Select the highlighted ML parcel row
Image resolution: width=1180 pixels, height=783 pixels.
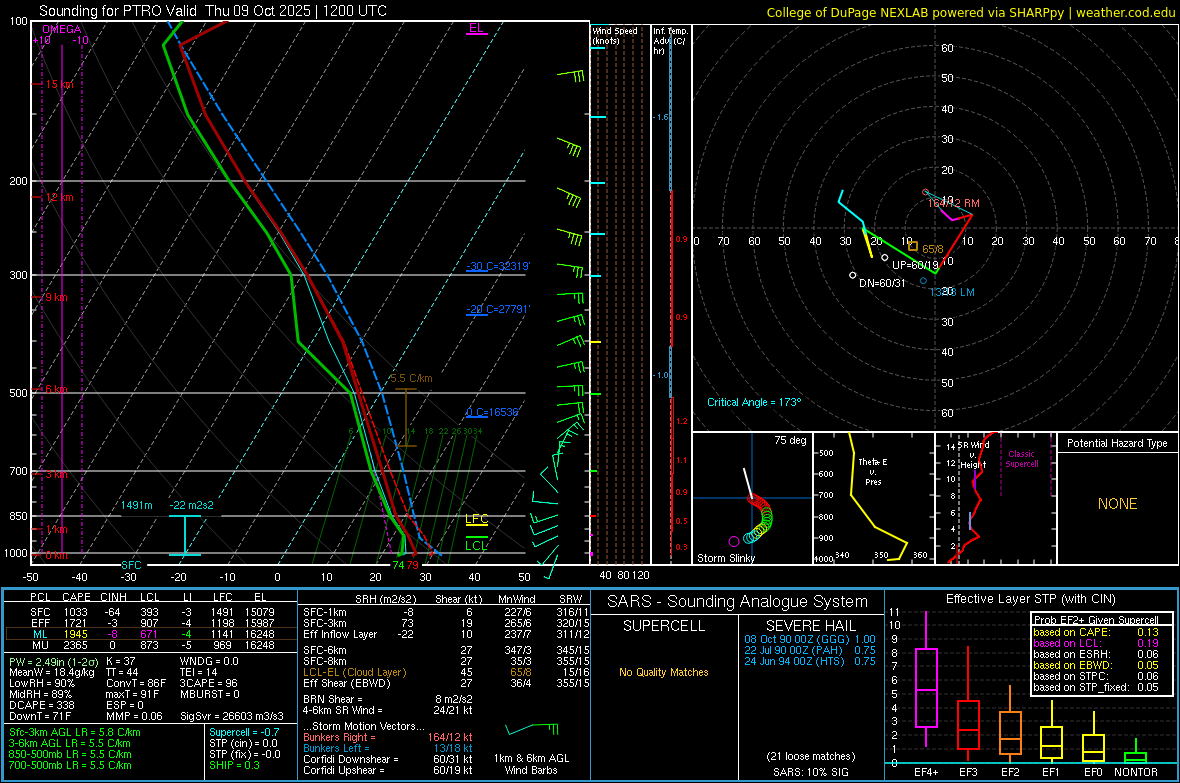coord(151,634)
